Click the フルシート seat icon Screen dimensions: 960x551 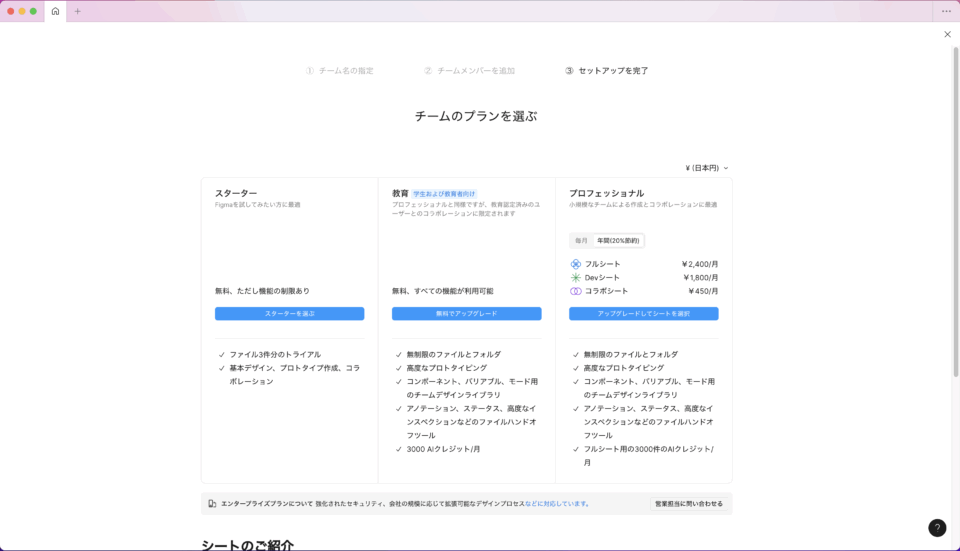[576, 264]
